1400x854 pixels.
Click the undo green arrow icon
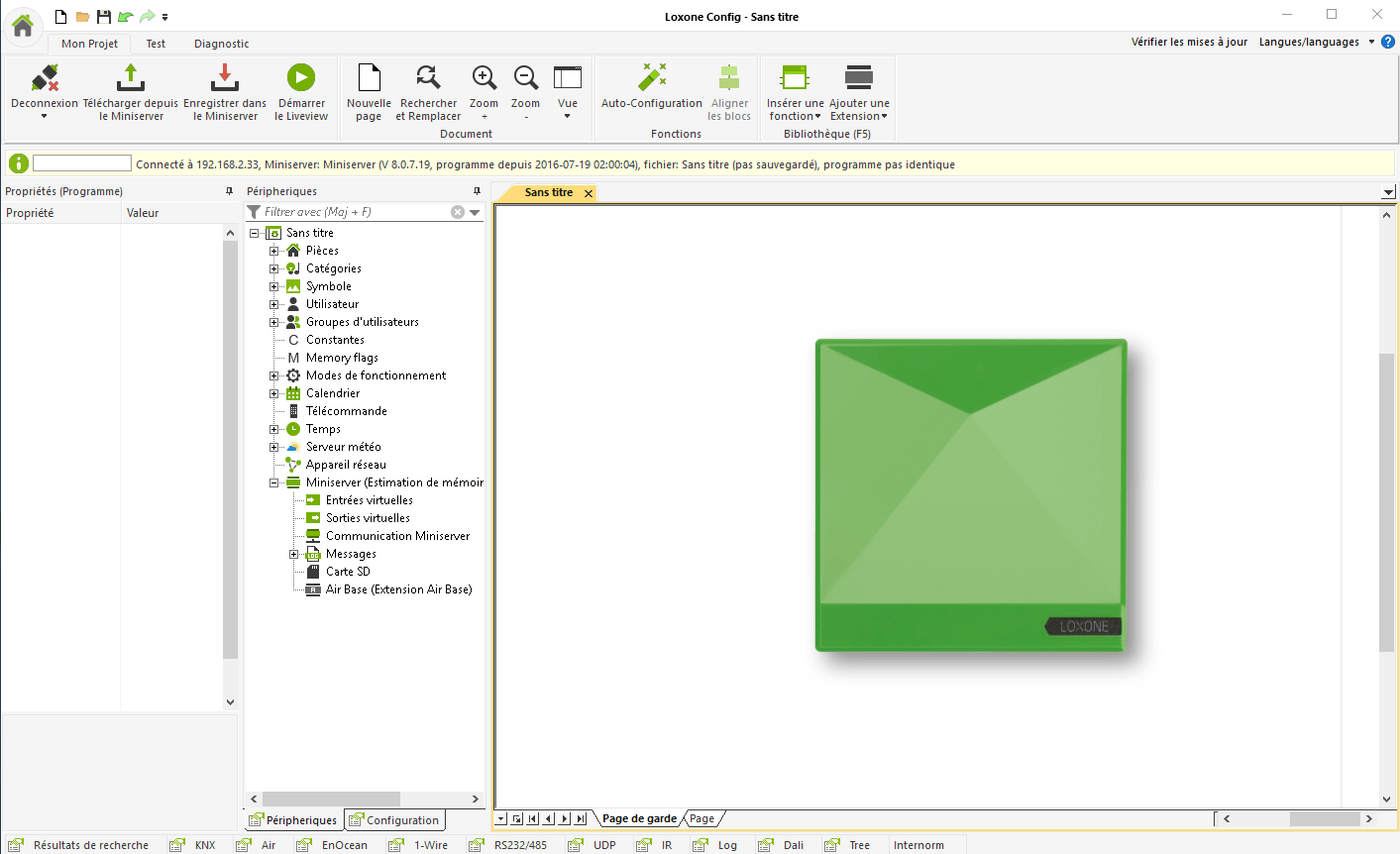tap(125, 17)
